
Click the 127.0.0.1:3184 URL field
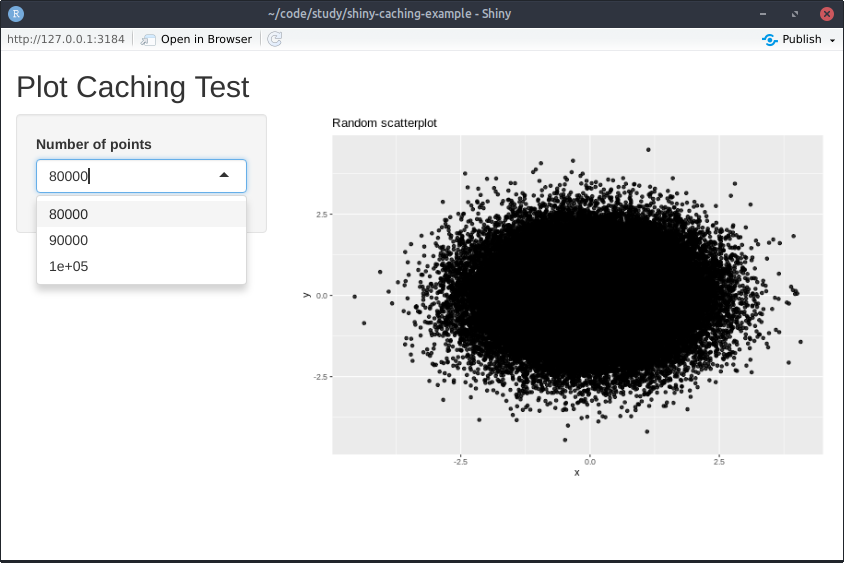click(x=66, y=39)
